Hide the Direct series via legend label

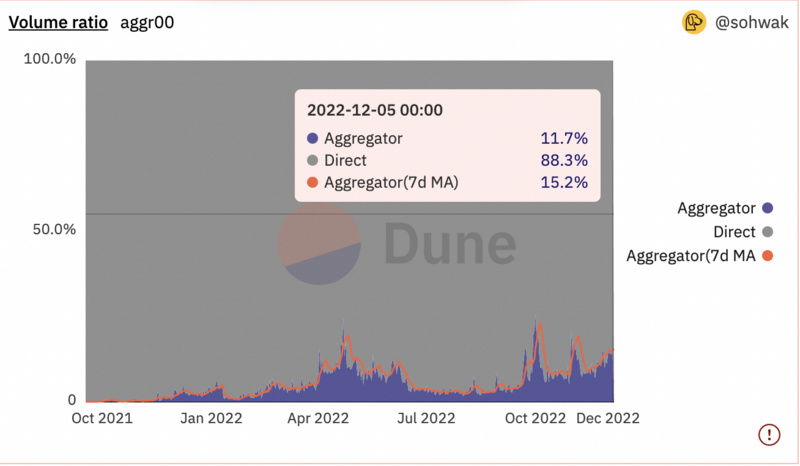[733, 232]
